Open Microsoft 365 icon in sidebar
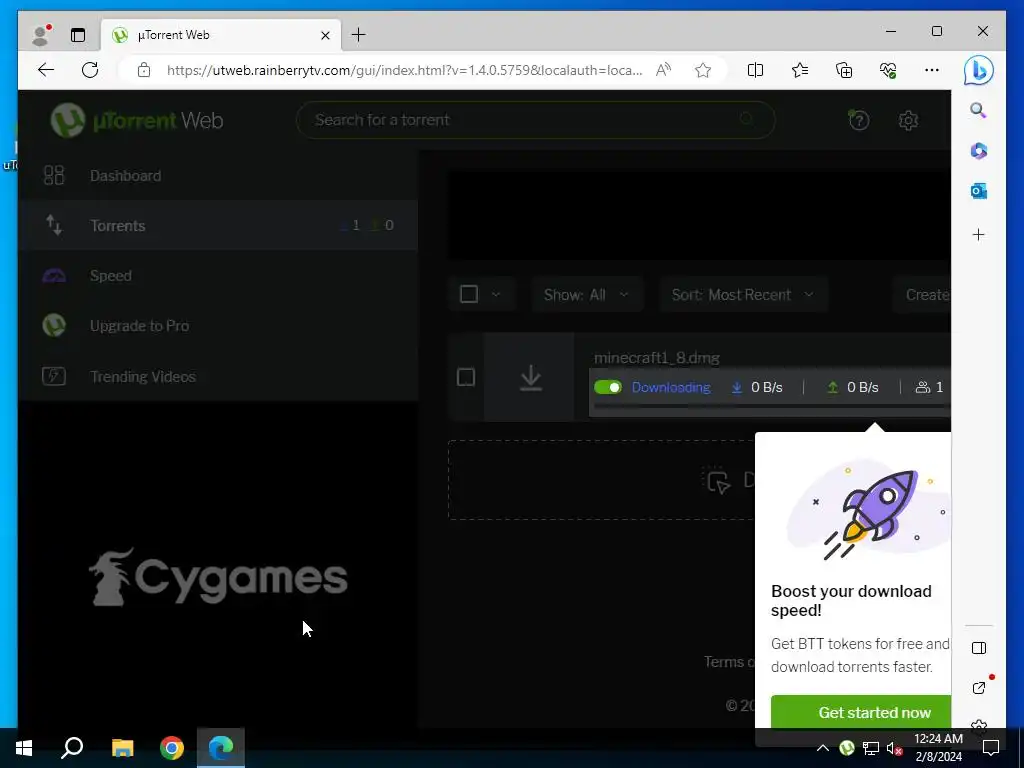This screenshot has height=768, width=1024. click(978, 151)
